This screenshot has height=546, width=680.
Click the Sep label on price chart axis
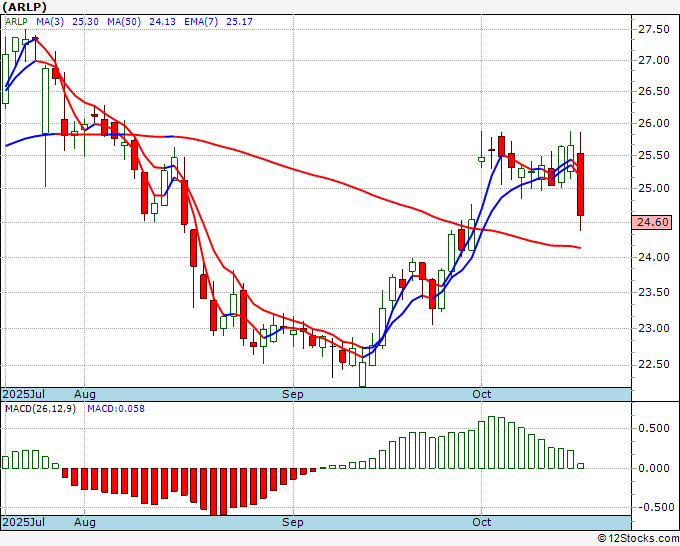tap(293, 394)
